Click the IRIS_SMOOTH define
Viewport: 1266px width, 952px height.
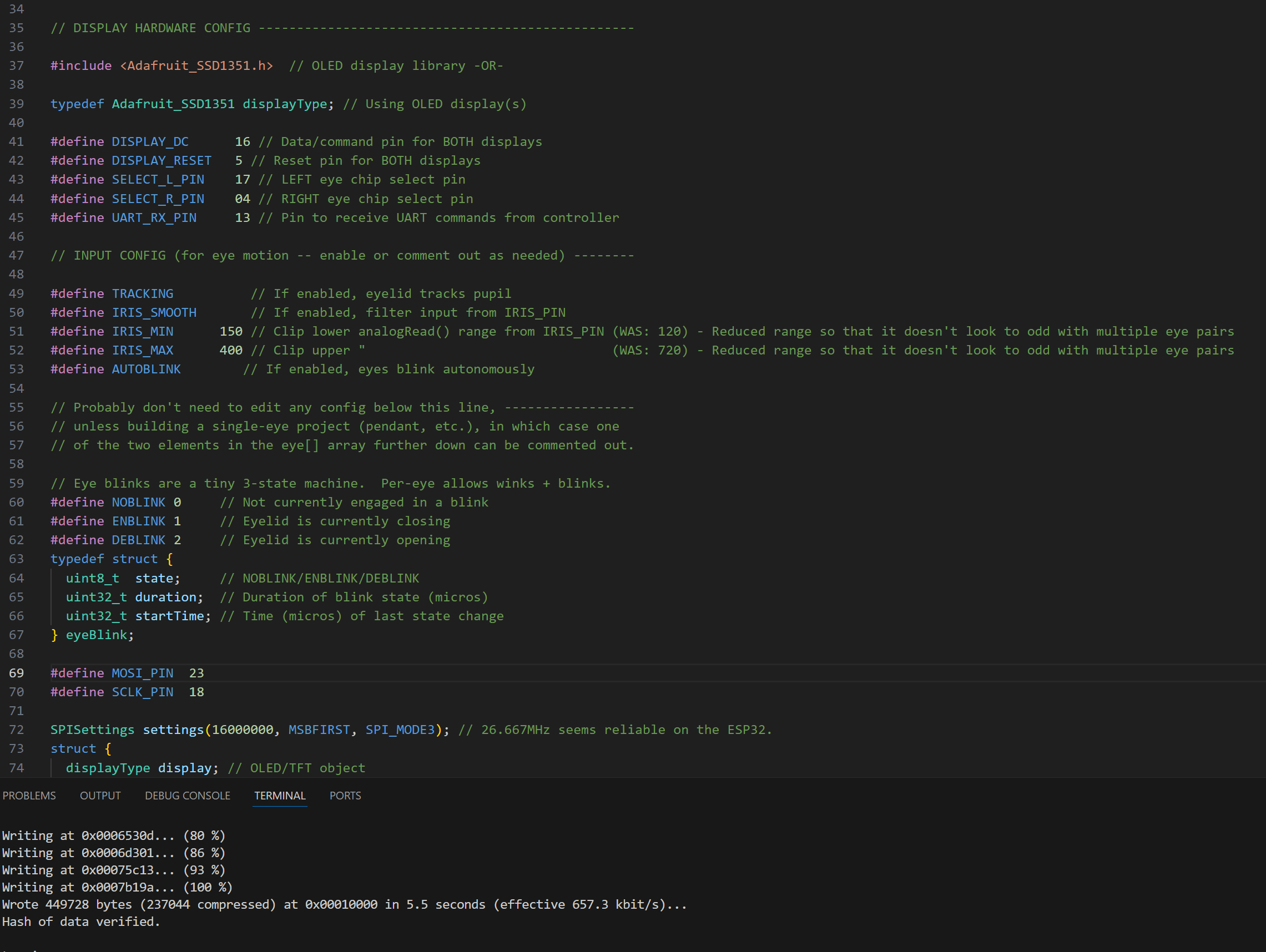[154, 312]
